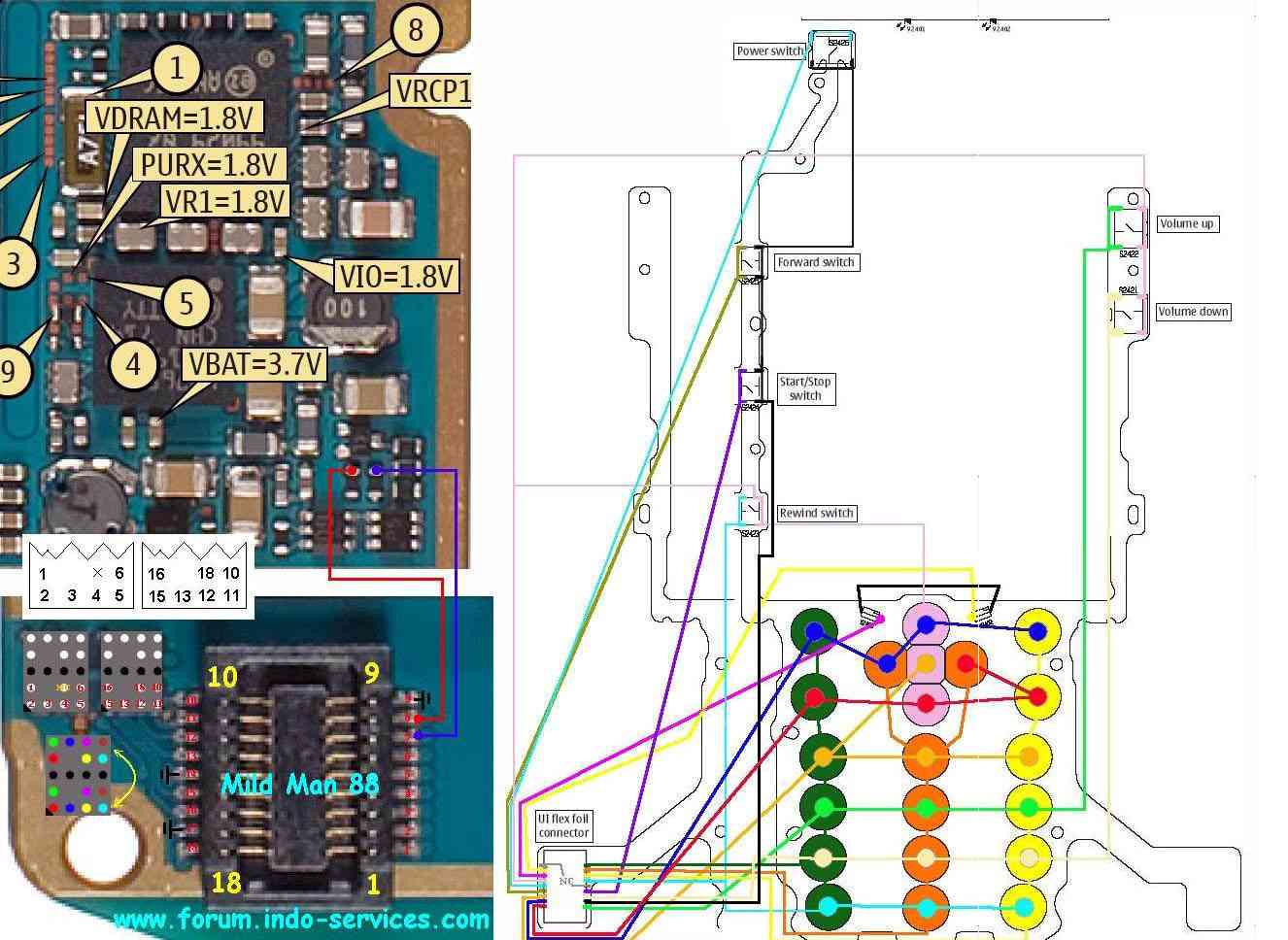Click the numbered circle 8 marker
This screenshot has height=940, width=1288.
click(x=416, y=29)
